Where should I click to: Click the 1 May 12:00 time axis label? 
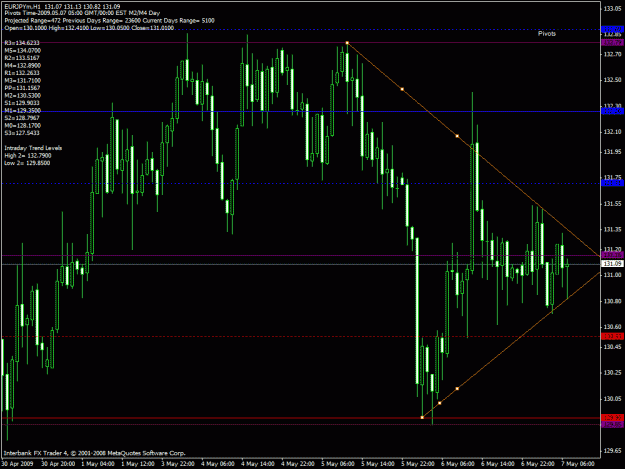[138, 464]
